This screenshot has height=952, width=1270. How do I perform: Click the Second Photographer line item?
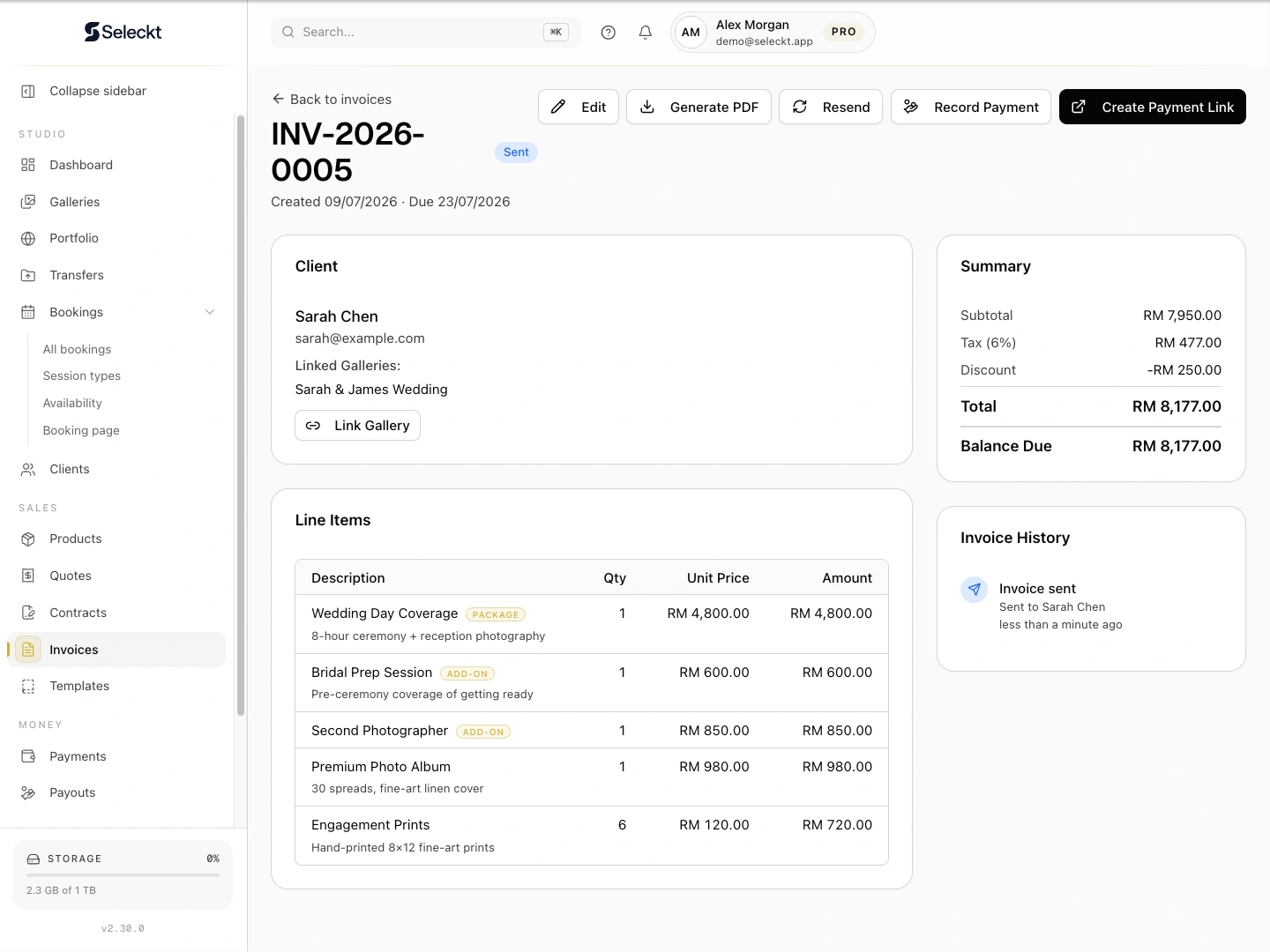592,731
